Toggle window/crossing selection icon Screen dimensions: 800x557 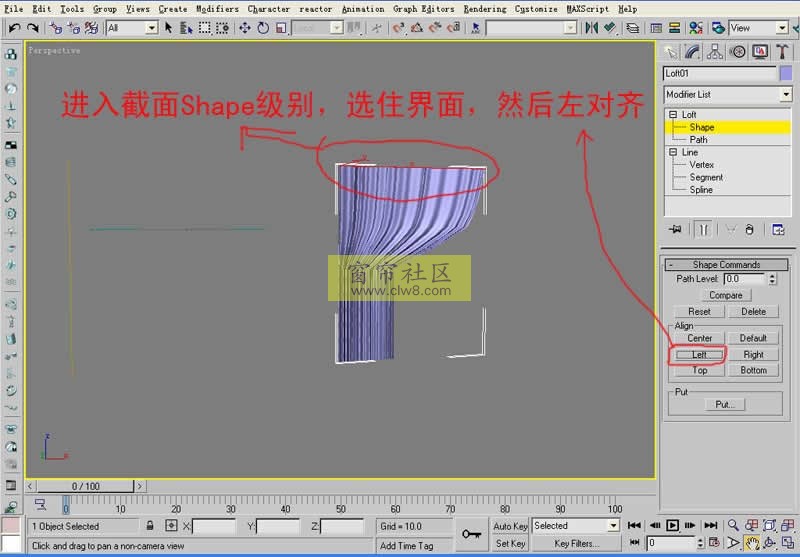click(x=222, y=28)
